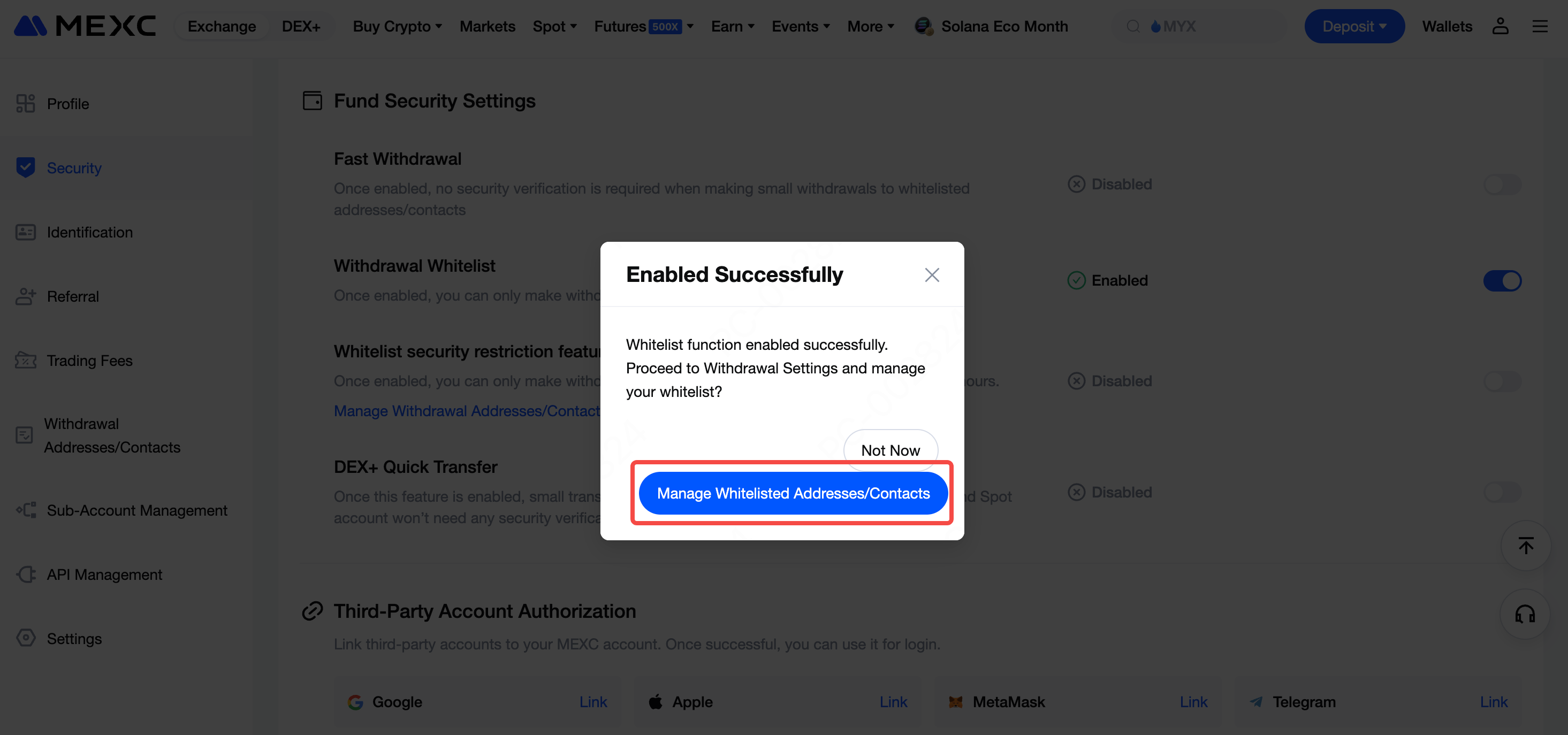Close the Enabled Successfully dialog
The width and height of the screenshot is (1568, 735).
pos(931,275)
